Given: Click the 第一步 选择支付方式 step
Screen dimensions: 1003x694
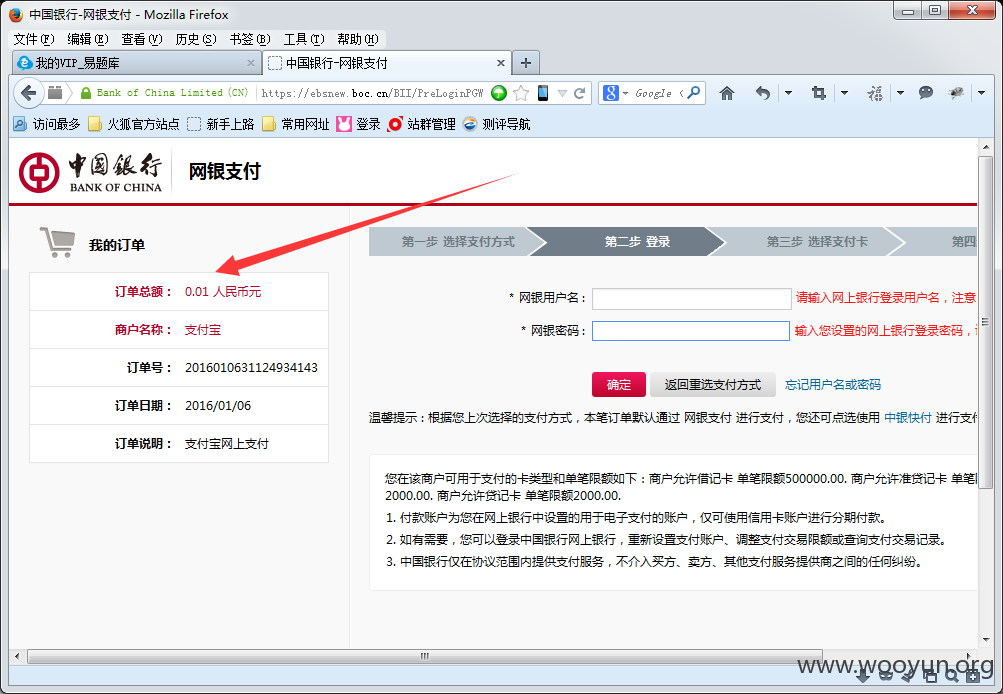Looking at the screenshot, I should pos(457,242).
